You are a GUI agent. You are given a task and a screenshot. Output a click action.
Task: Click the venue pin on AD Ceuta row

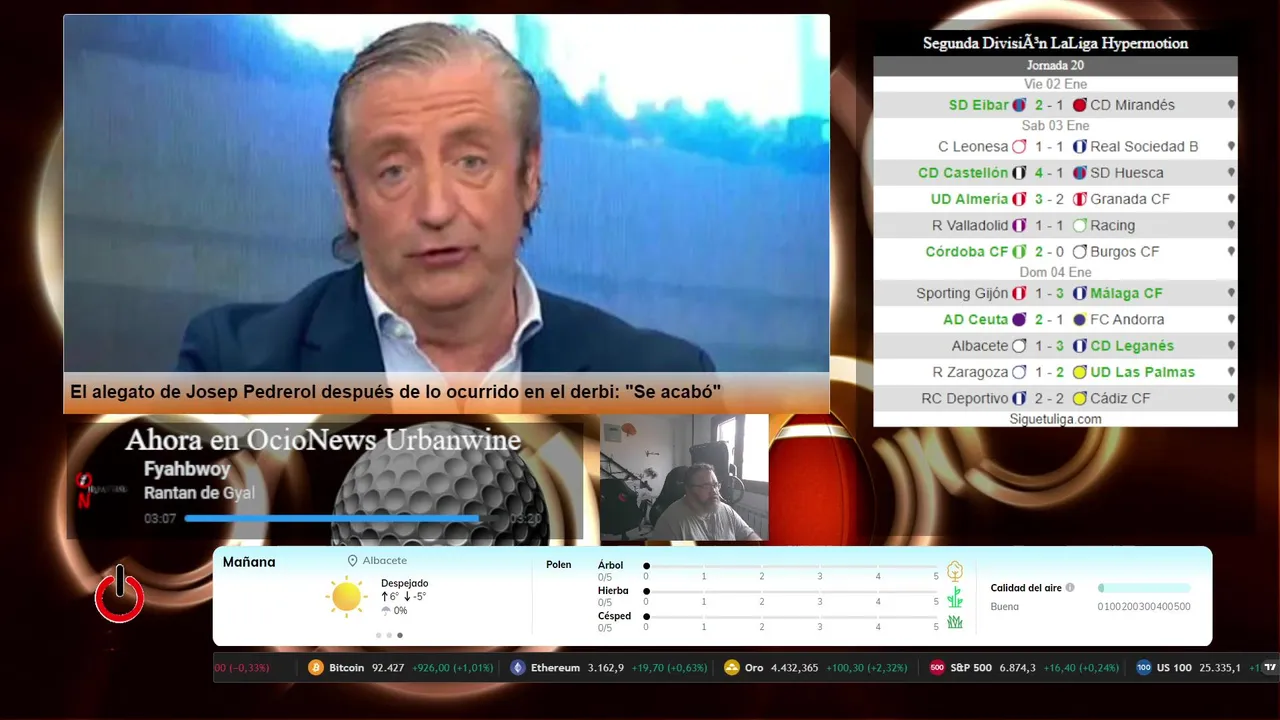1231,320
